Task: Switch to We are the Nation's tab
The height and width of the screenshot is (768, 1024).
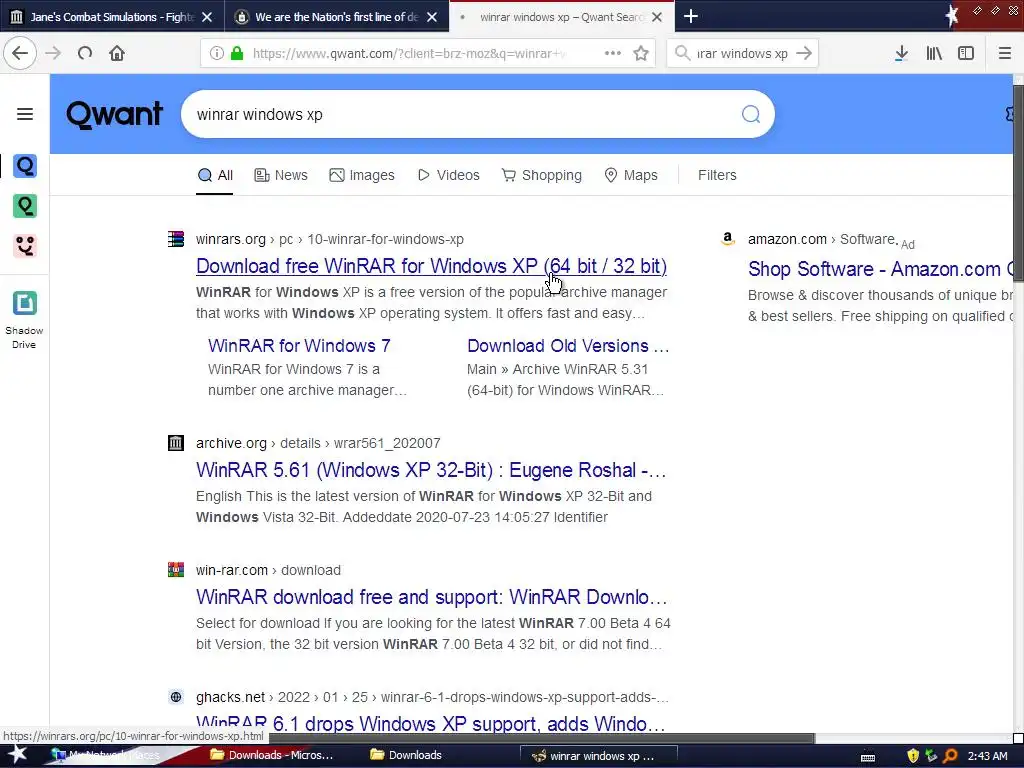Action: [x=337, y=16]
